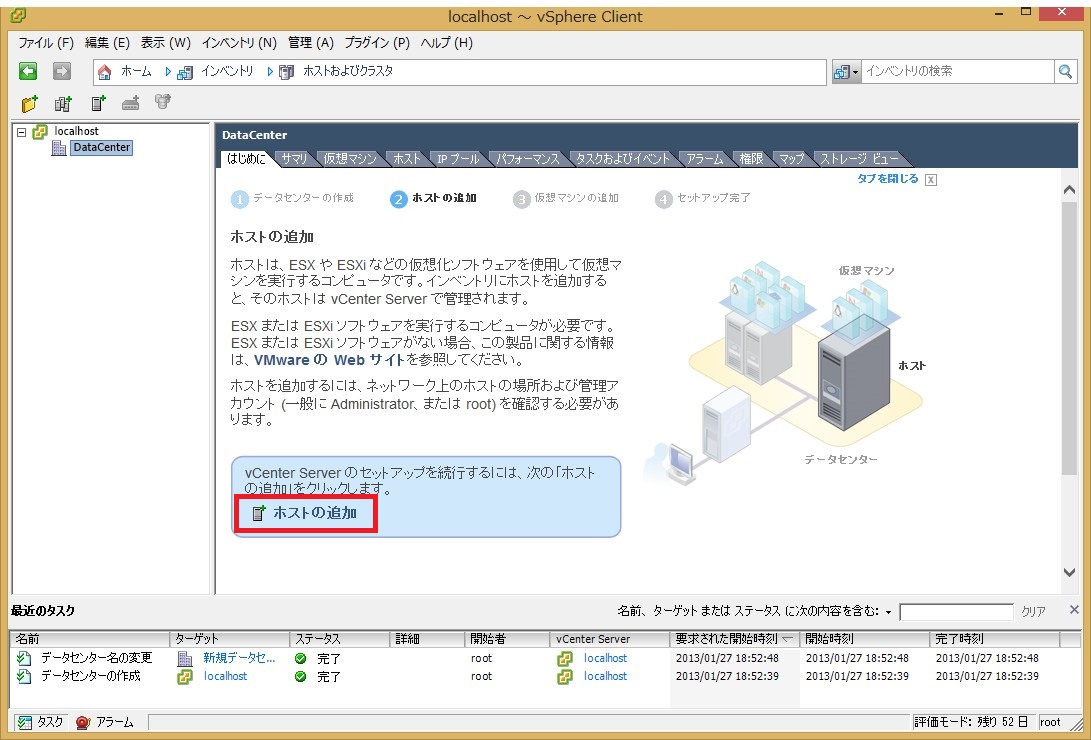Create a new folder with the toolbar icon
Viewport: 1091px width, 740px height.
click(x=29, y=104)
